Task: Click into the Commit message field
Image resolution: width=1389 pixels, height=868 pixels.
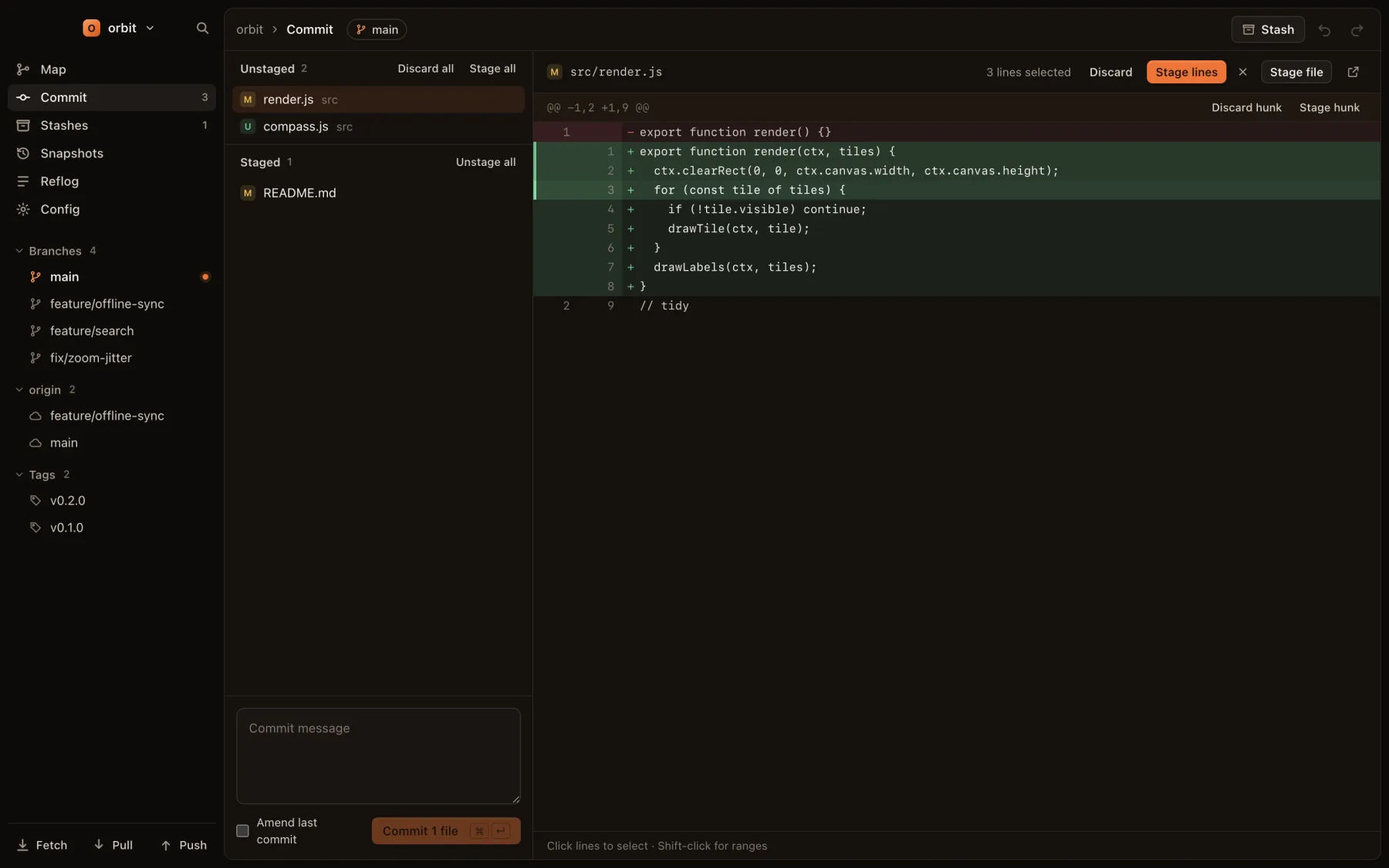Action: click(x=378, y=756)
